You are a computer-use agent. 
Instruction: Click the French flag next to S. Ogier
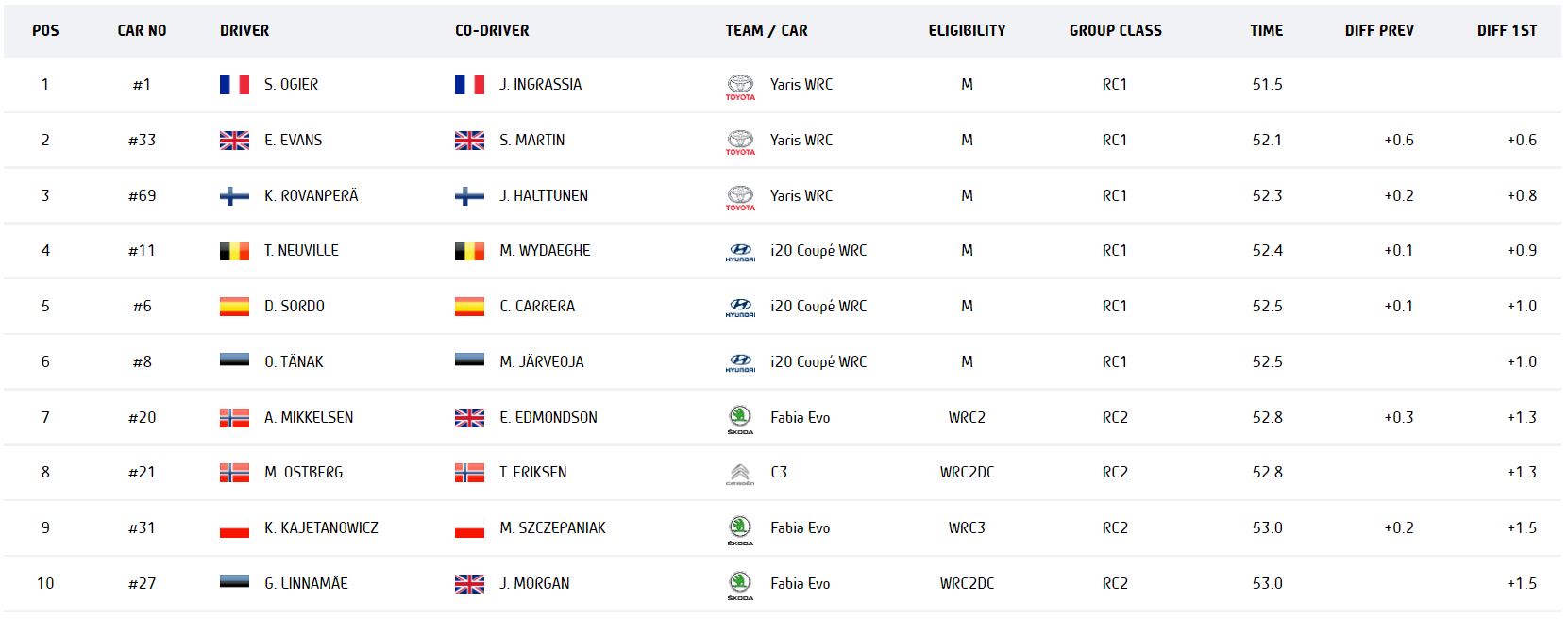[x=234, y=85]
